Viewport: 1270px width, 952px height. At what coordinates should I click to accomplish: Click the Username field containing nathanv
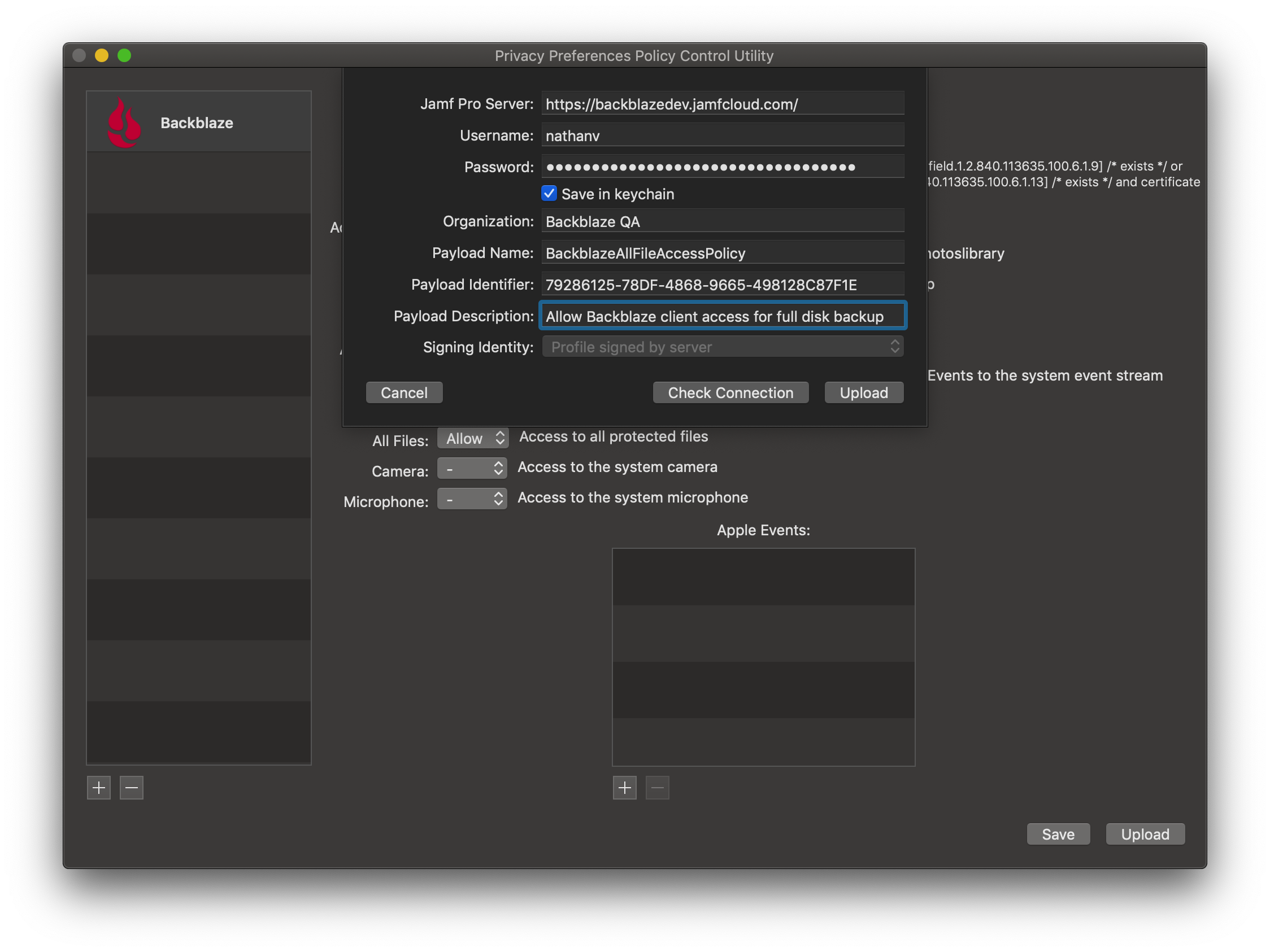click(x=723, y=136)
